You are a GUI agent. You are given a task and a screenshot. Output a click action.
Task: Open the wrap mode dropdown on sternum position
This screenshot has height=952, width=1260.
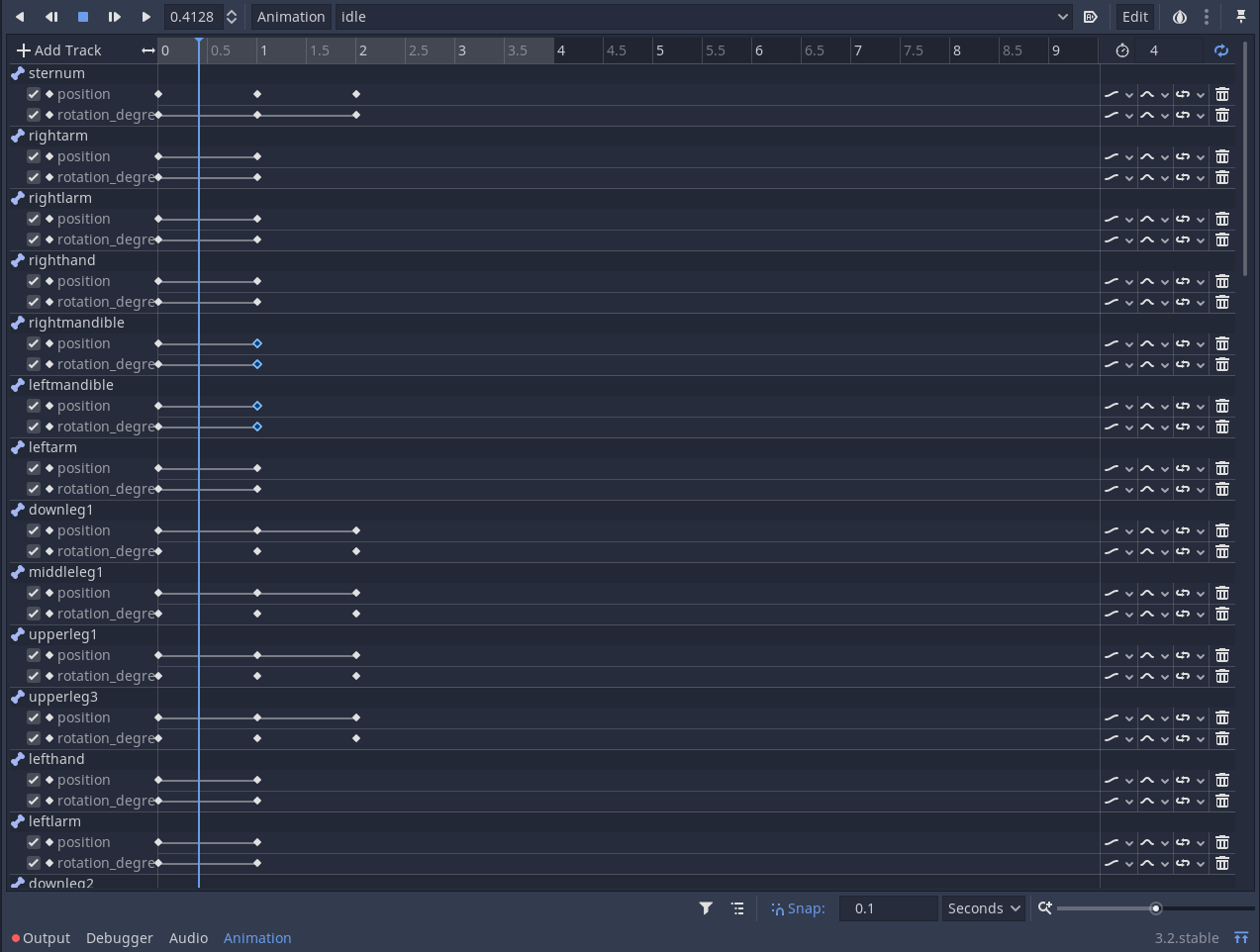coord(1185,94)
